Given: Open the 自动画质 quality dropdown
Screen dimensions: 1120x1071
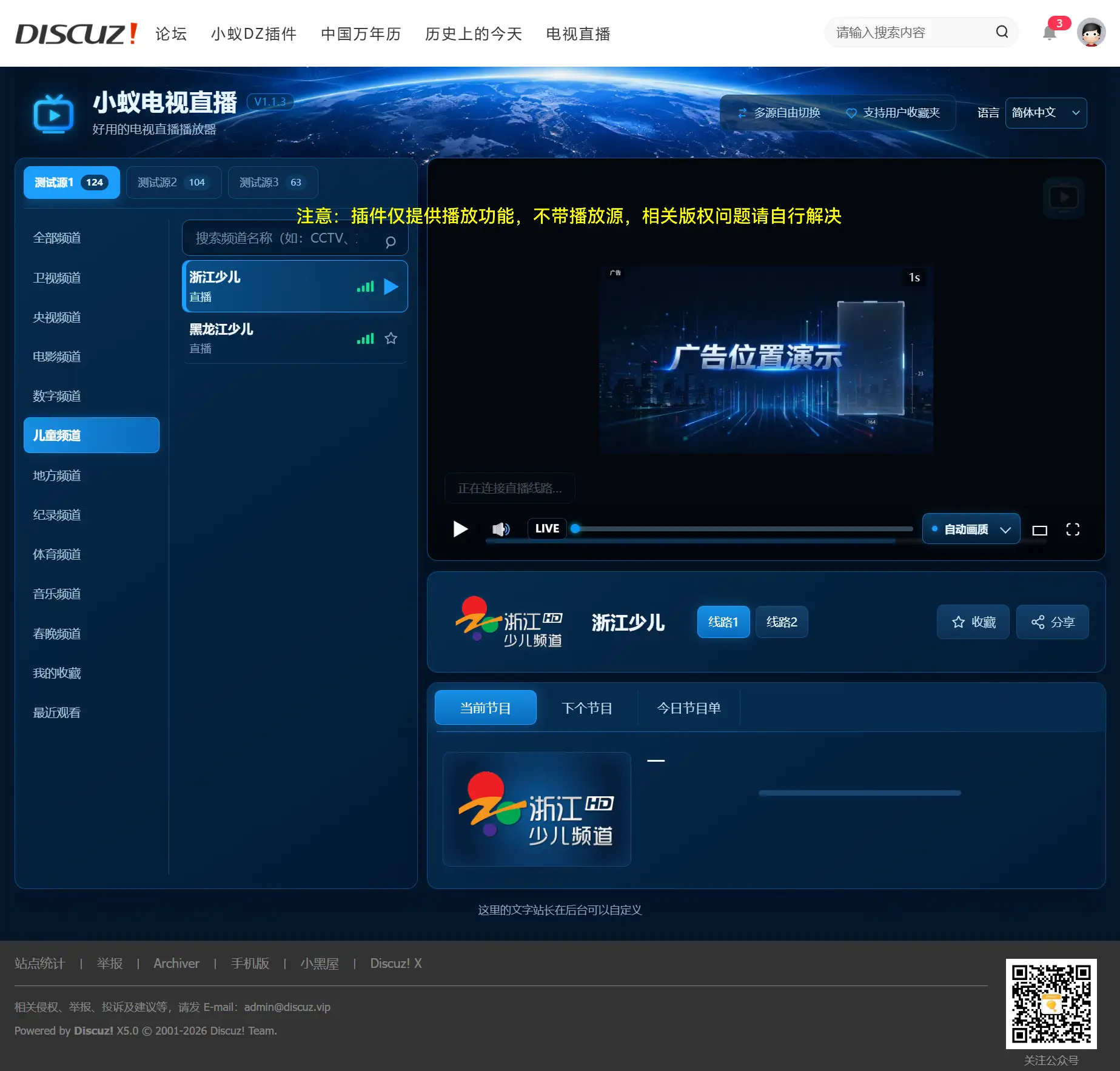Looking at the screenshot, I should pyautogui.click(x=971, y=529).
